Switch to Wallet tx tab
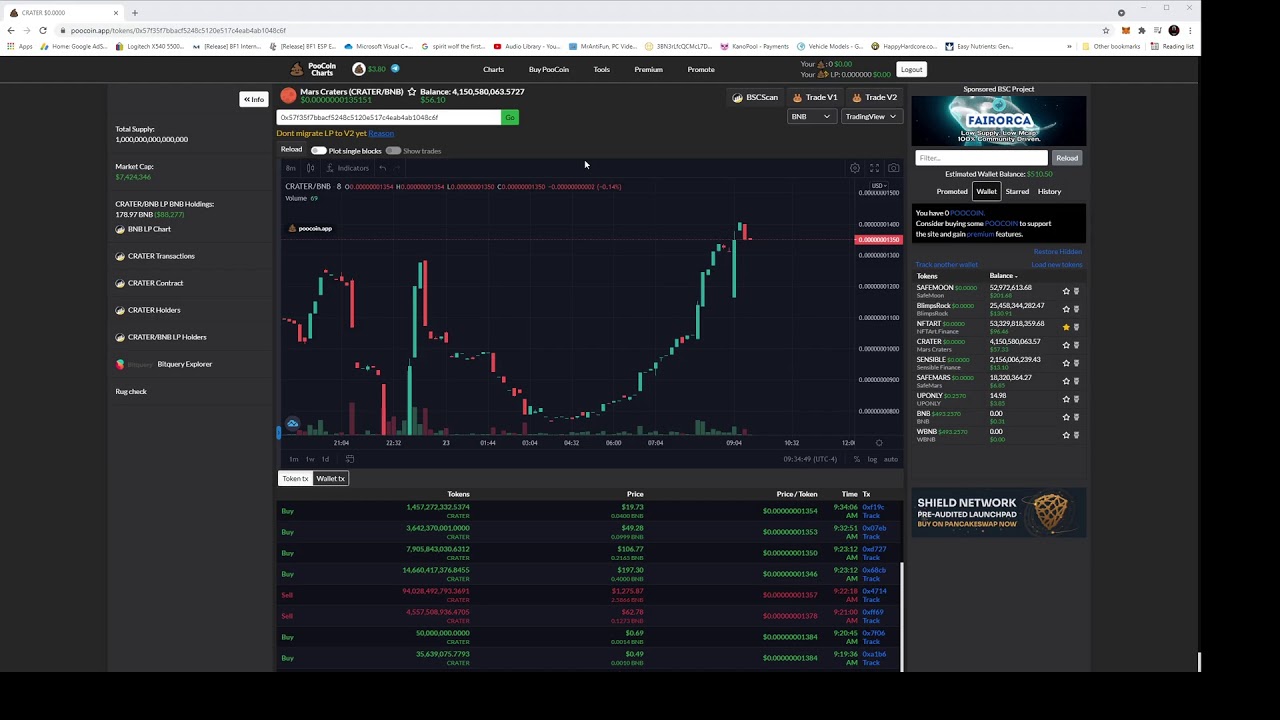 (x=330, y=479)
